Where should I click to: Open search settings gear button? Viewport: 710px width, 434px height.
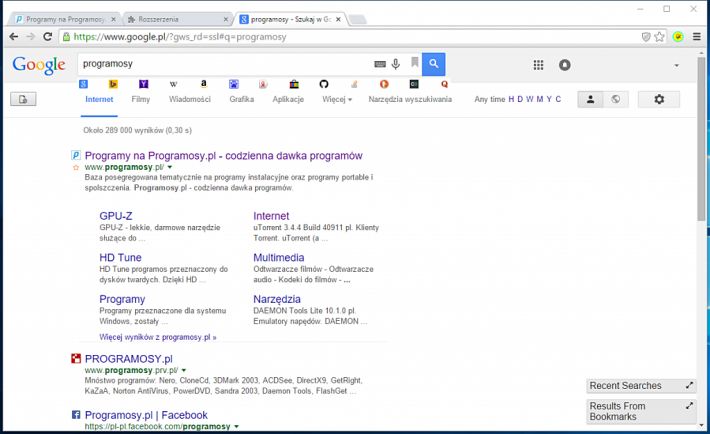(x=659, y=99)
